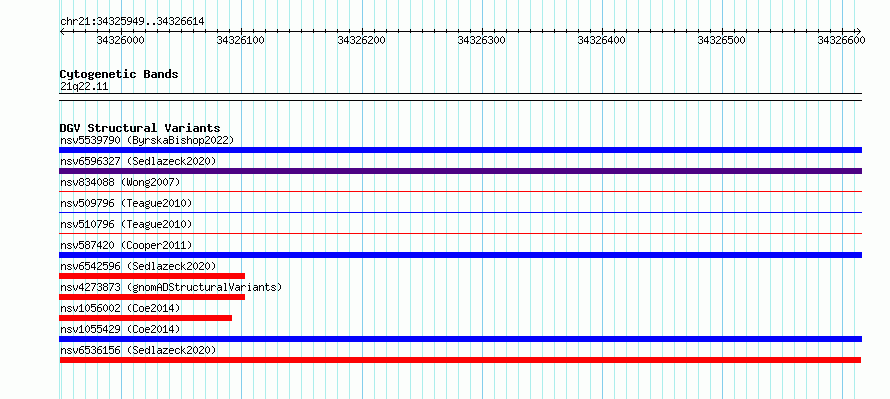Click the red bar of nsv4273873

pos(152,297)
